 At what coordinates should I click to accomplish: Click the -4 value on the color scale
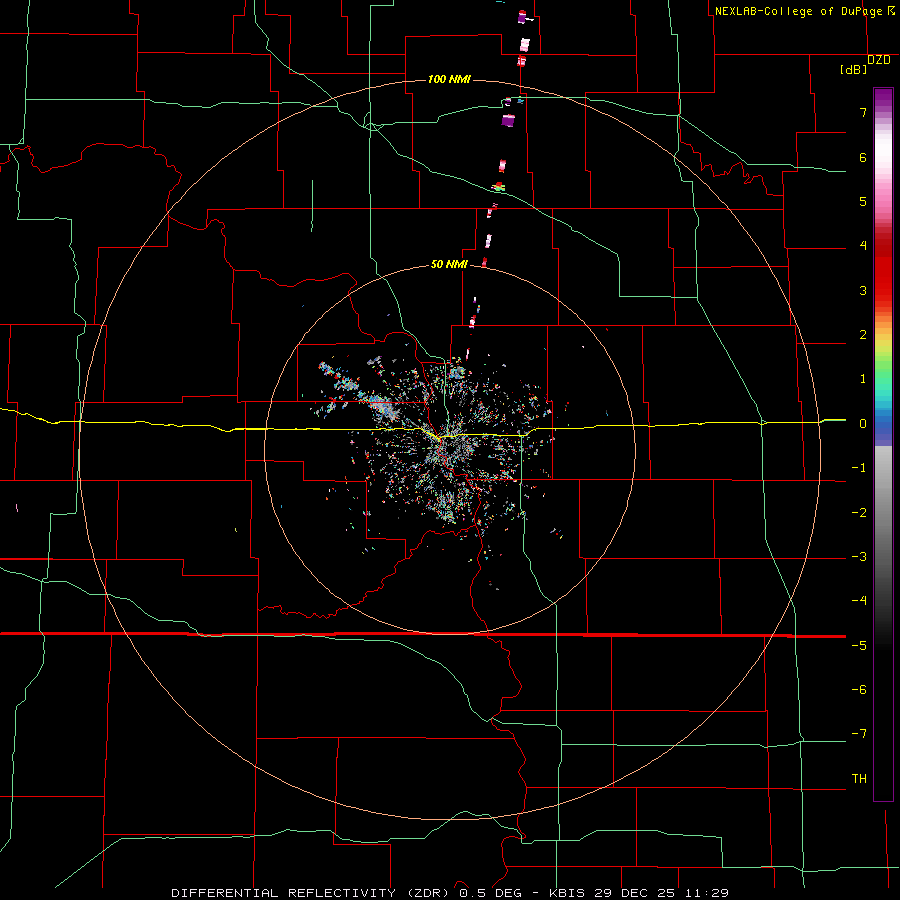[x=859, y=601]
